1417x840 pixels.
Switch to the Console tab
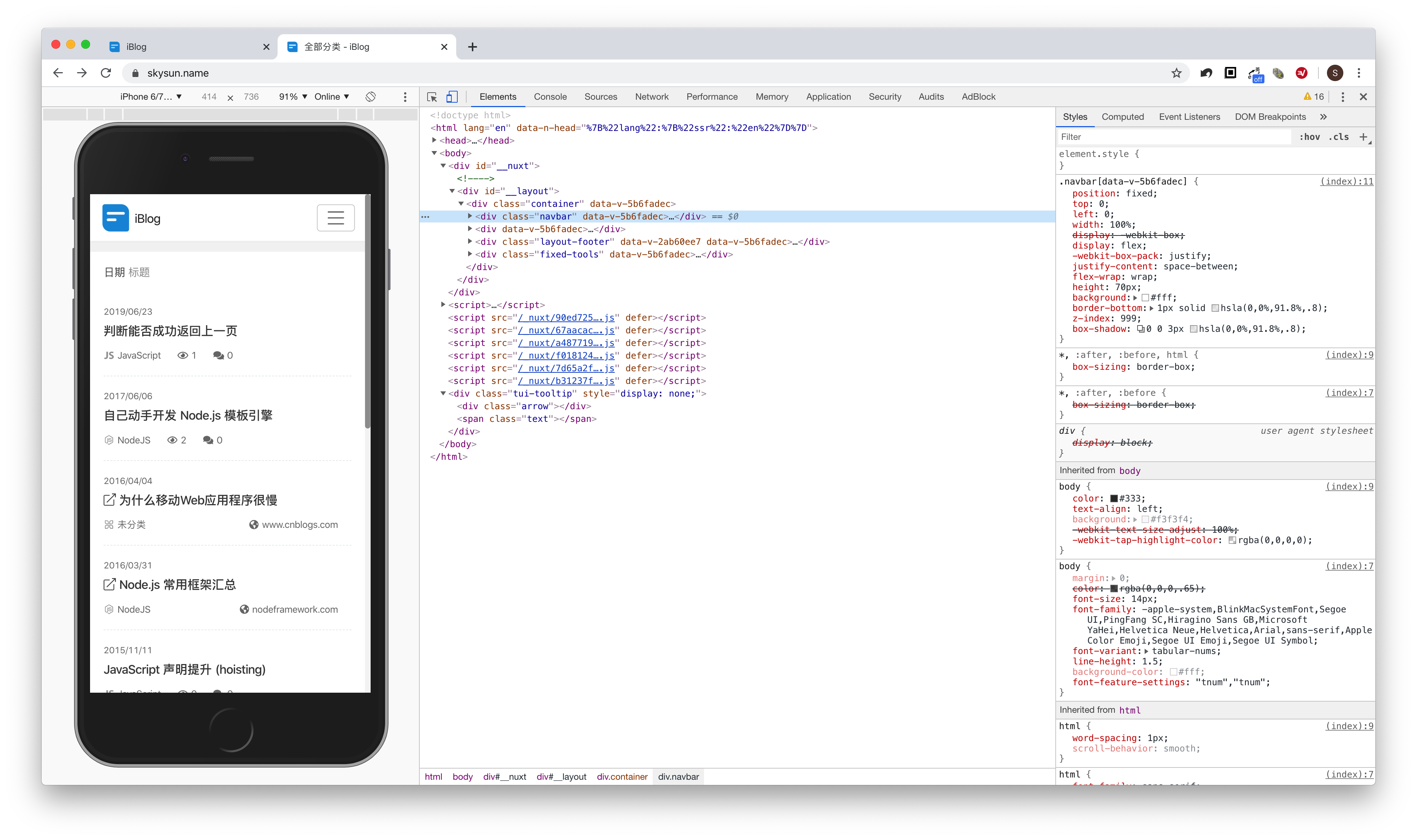[x=550, y=97]
